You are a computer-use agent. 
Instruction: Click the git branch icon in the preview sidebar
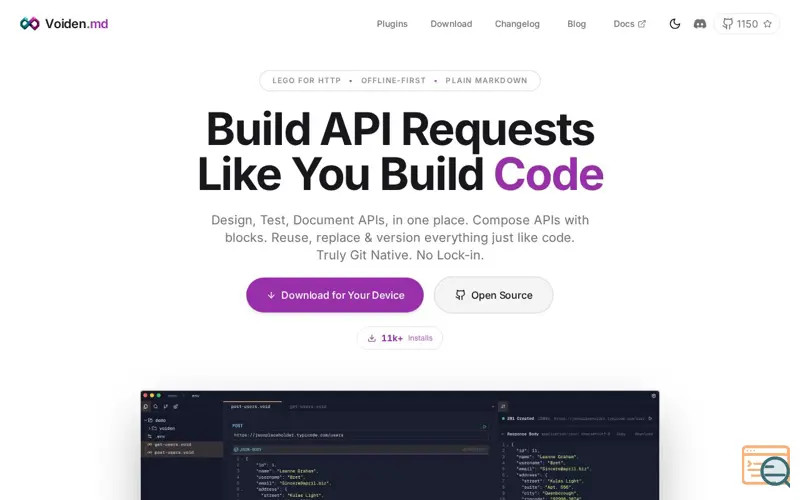[165, 407]
